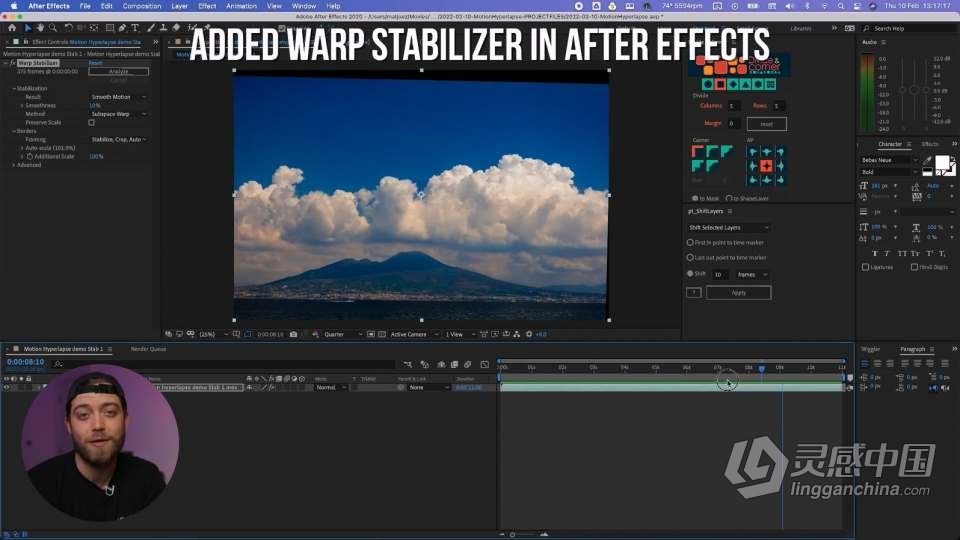The image size is (960, 540).
Task: Enable the Ligatures checkbox
Action: (865, 267)
